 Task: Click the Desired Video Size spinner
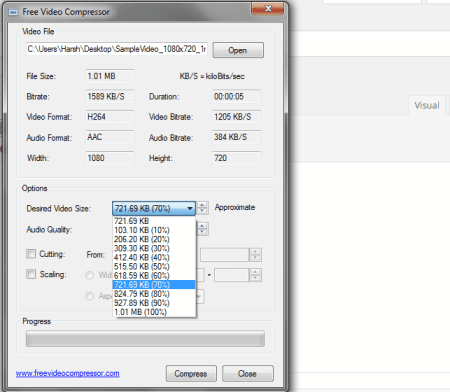202,208
